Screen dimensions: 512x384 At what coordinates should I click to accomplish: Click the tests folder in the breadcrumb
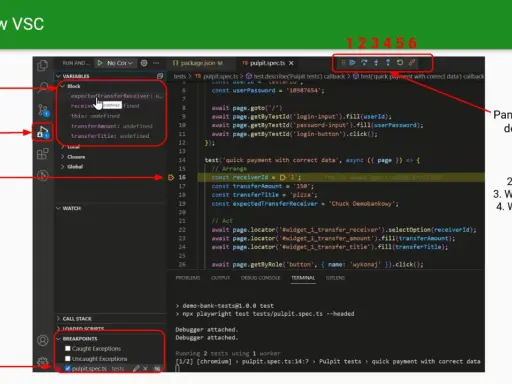point(180,76)
